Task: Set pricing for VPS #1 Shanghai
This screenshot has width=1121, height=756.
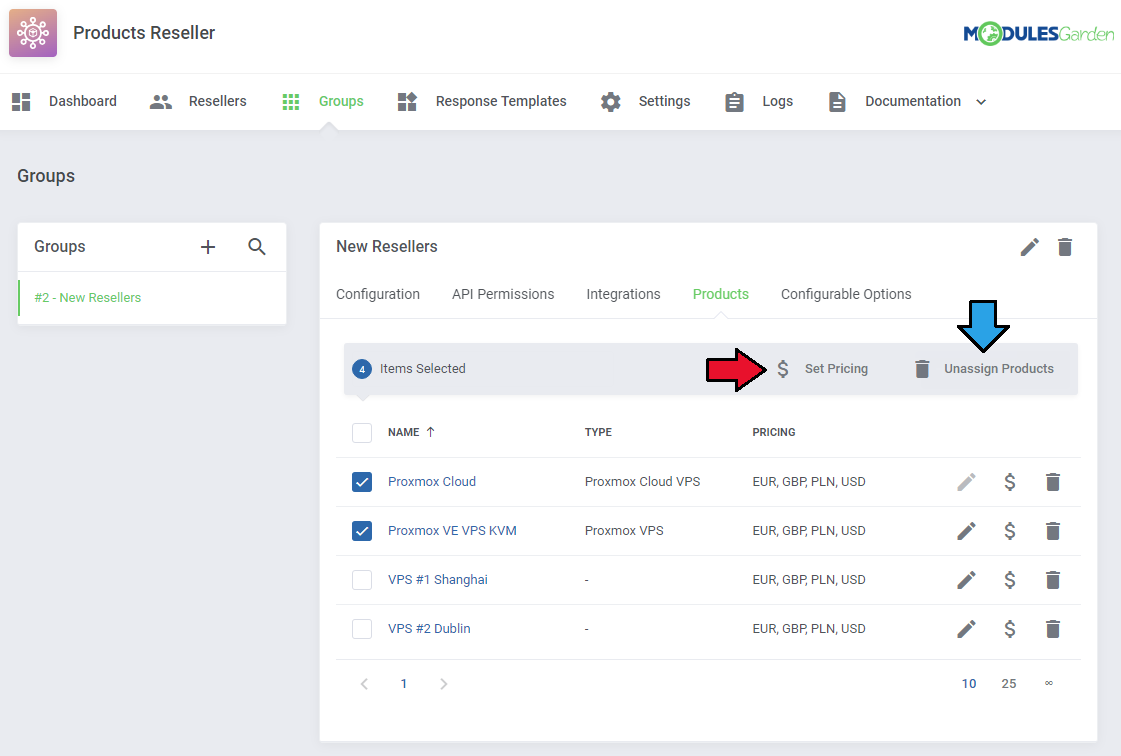Action: [x=1009, y=579]
